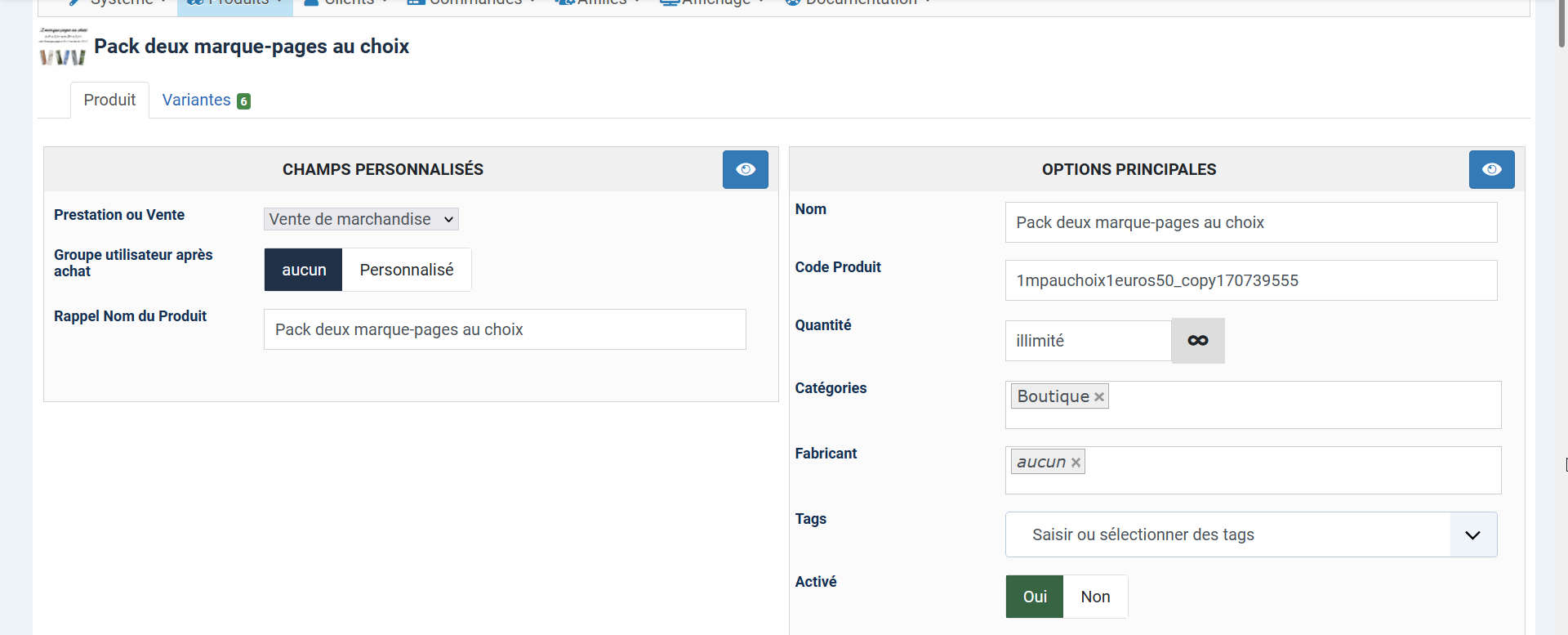Select aucun for user group after purchase
The width and height of the screenshot is (1568, 635).
click(304, 270)
